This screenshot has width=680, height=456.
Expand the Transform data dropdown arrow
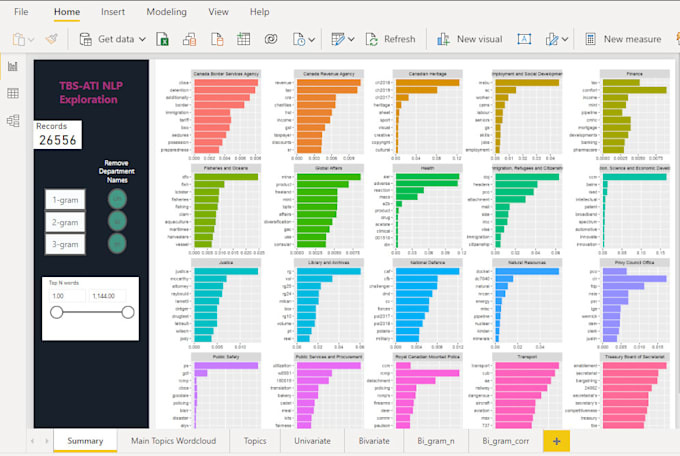pyautogui.click(x=351, y=39)
